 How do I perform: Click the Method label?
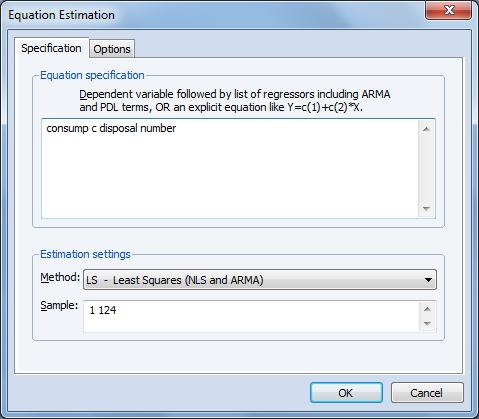coord(60,277)
